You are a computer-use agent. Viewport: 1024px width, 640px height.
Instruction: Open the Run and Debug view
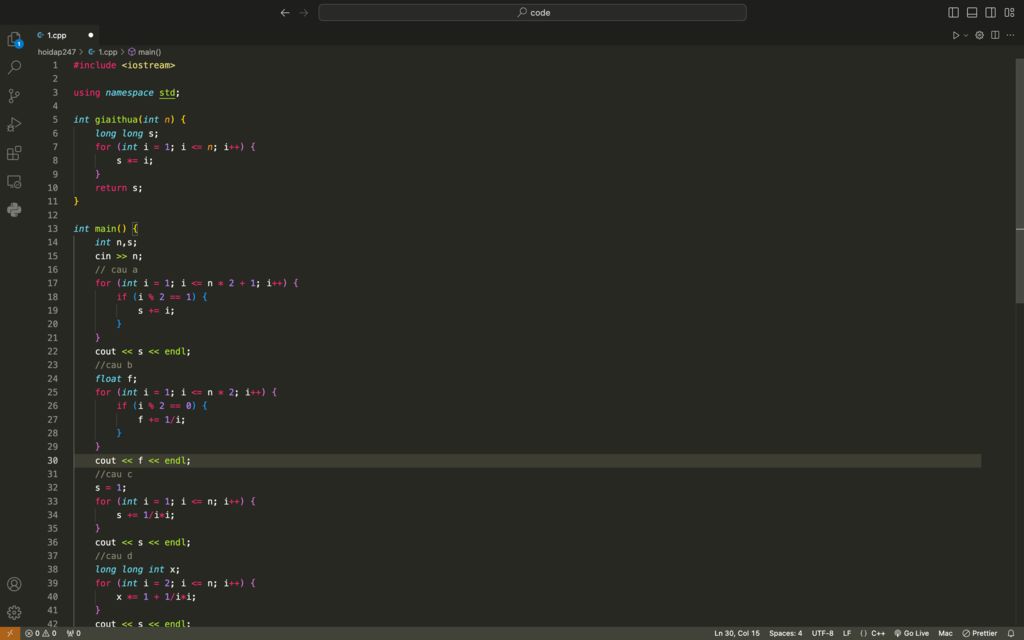coord(14,124)
